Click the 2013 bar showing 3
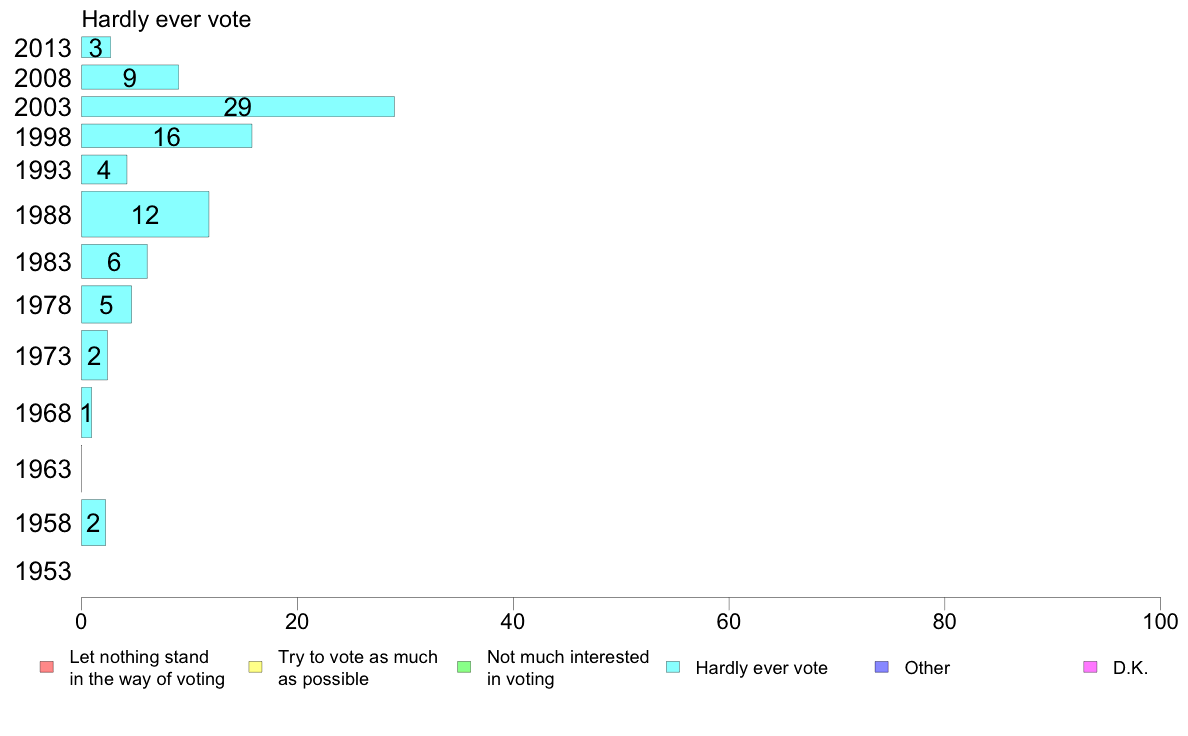This screenshot has width=1188, height=736. pyautogui.click(x=96, y=48)
